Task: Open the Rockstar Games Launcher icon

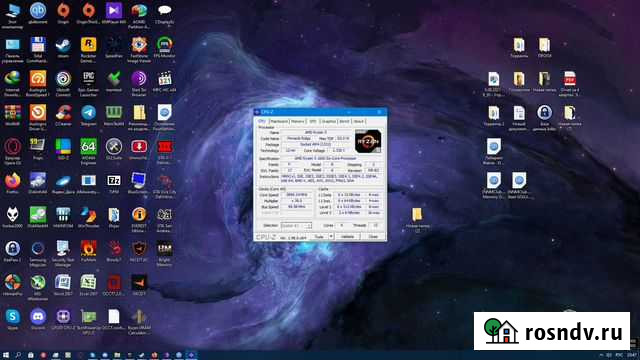Action: tap(88, 49)
